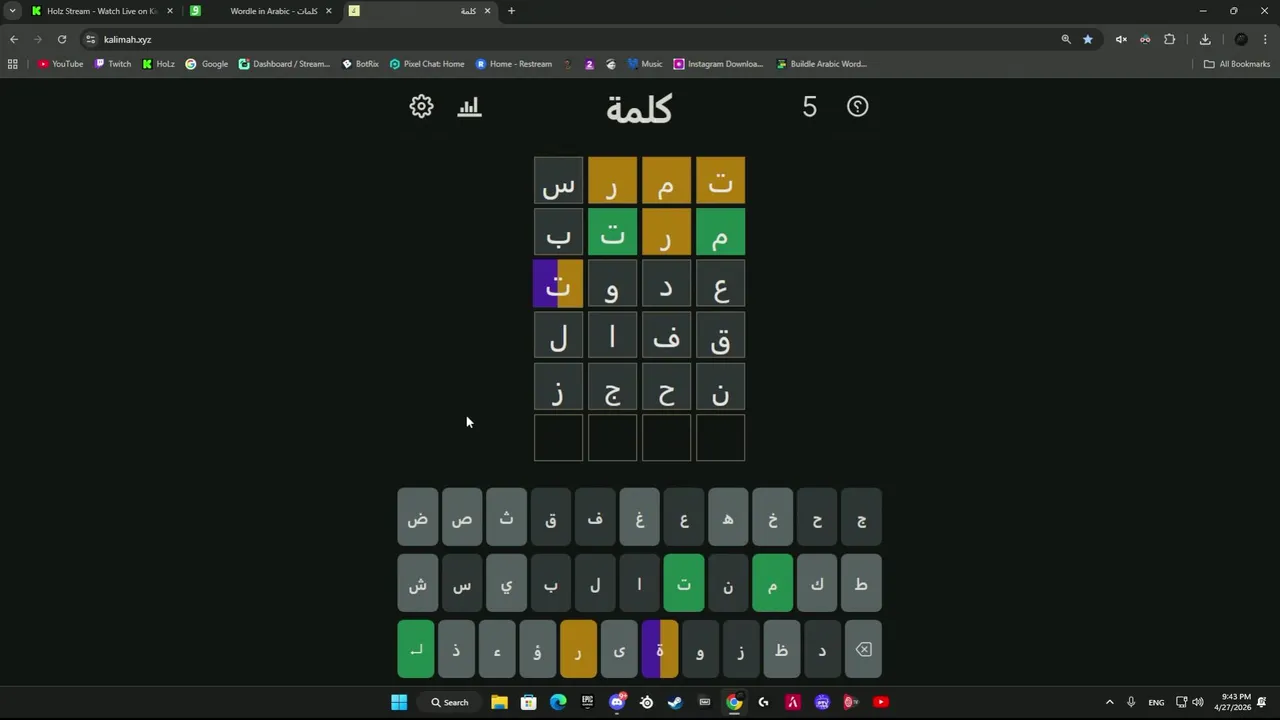
Task: Open the browser extensions puzzle icon
Action: (x=1169, y=39)
